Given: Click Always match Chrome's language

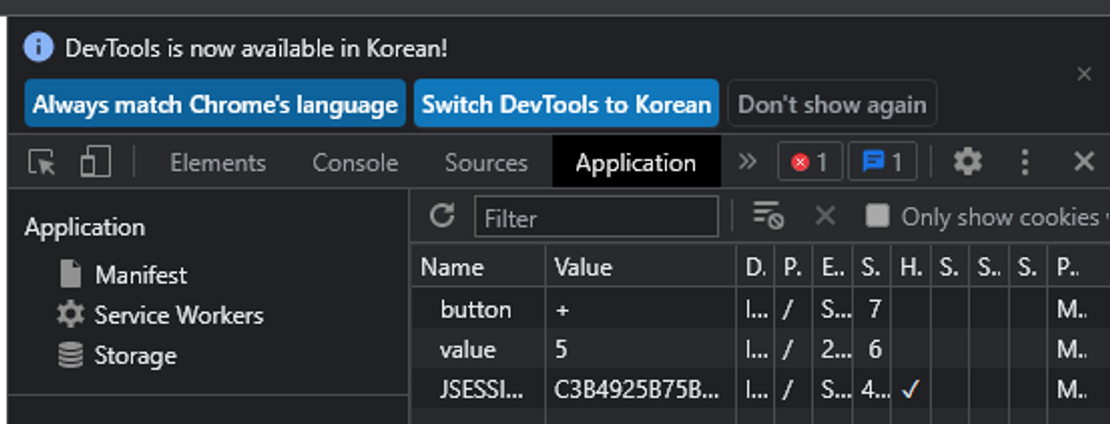Looking at the screenshot, I should point(215,104).
